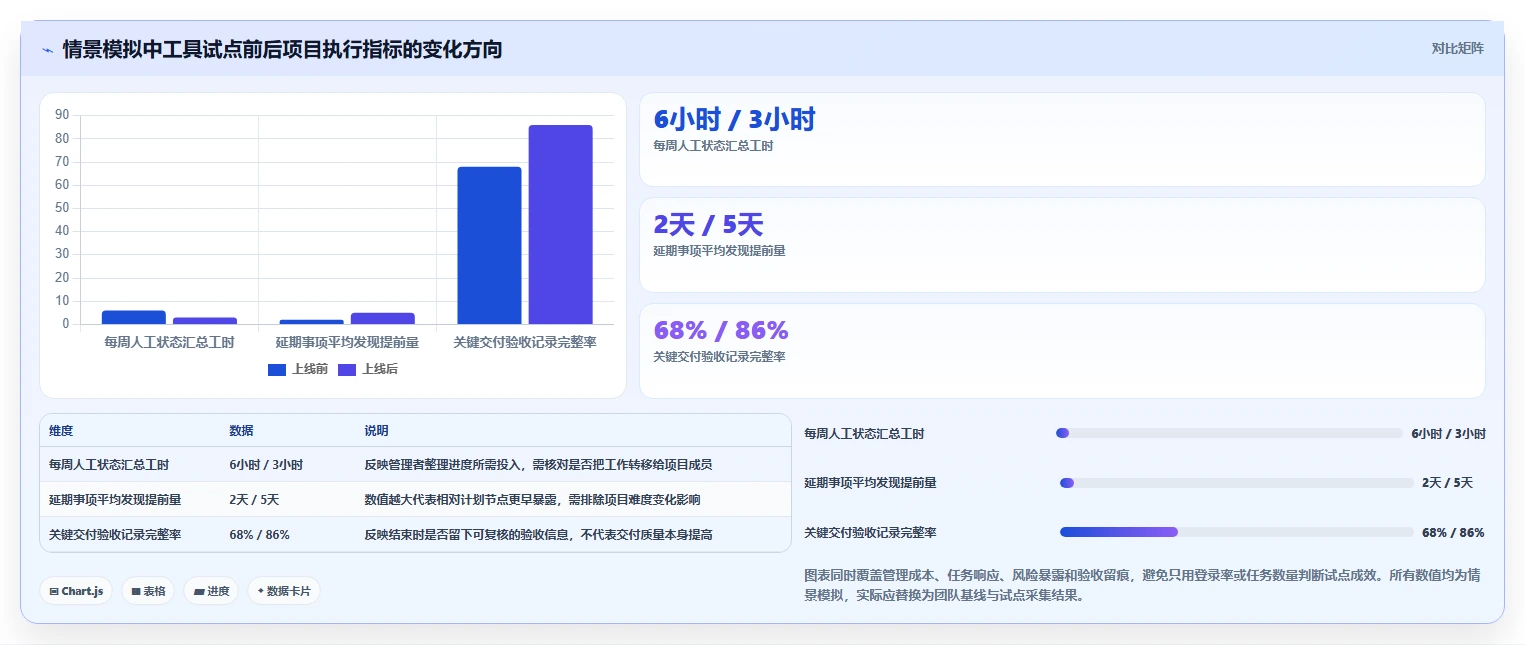Click the 延期事项平均发现提前量 progress bar
Image resolution: width=1525 pixels, height=645 pixels.
1237,483
